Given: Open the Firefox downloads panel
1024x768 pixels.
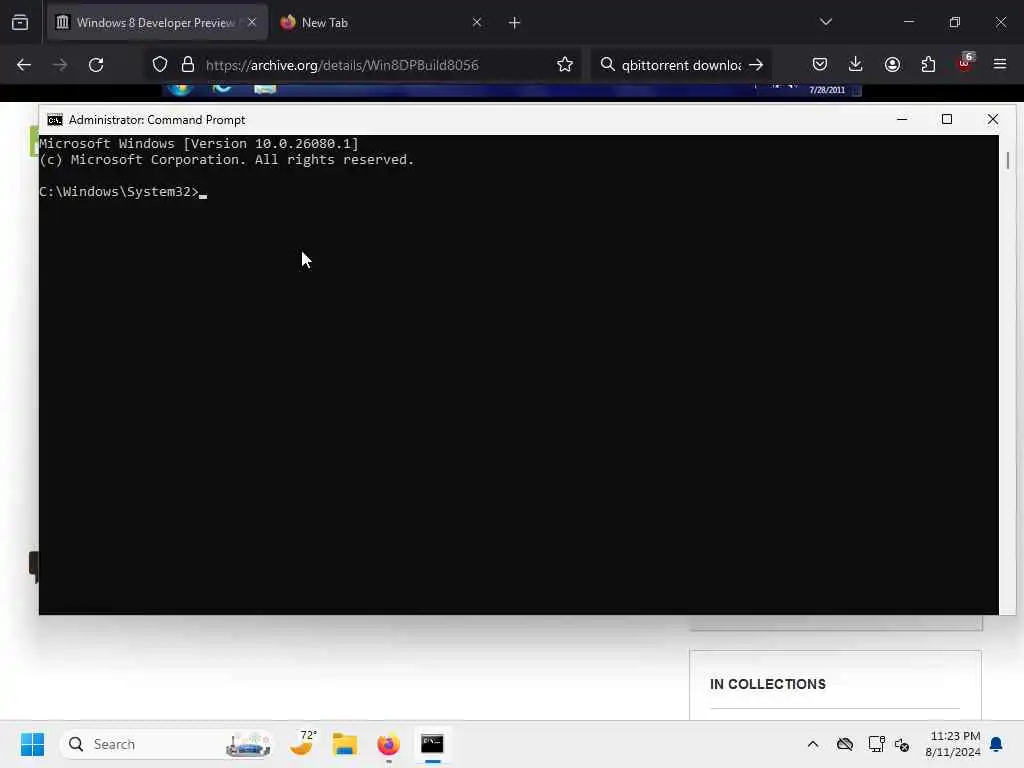Looking at the screenshot, I should pos(856,64).
